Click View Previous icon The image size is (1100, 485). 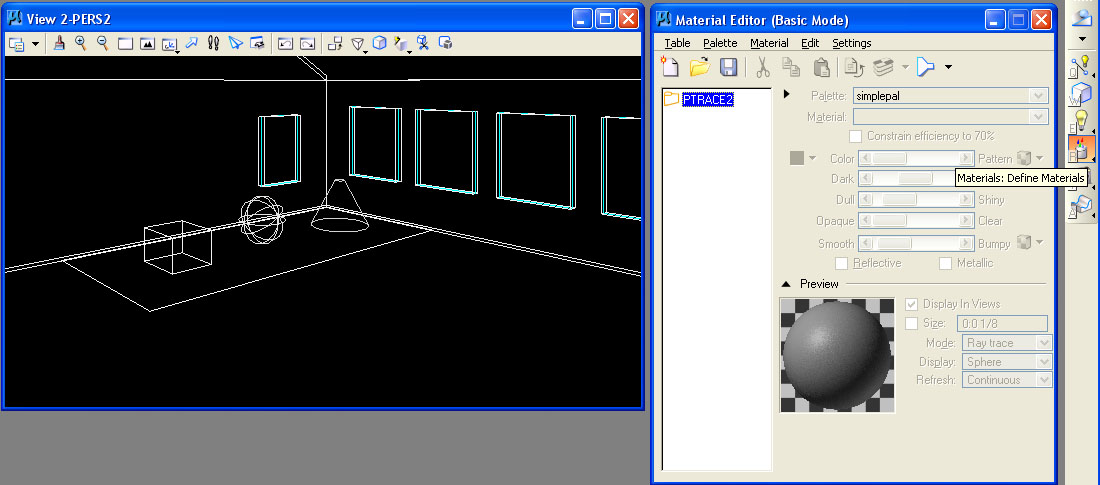tap(285, 44)
